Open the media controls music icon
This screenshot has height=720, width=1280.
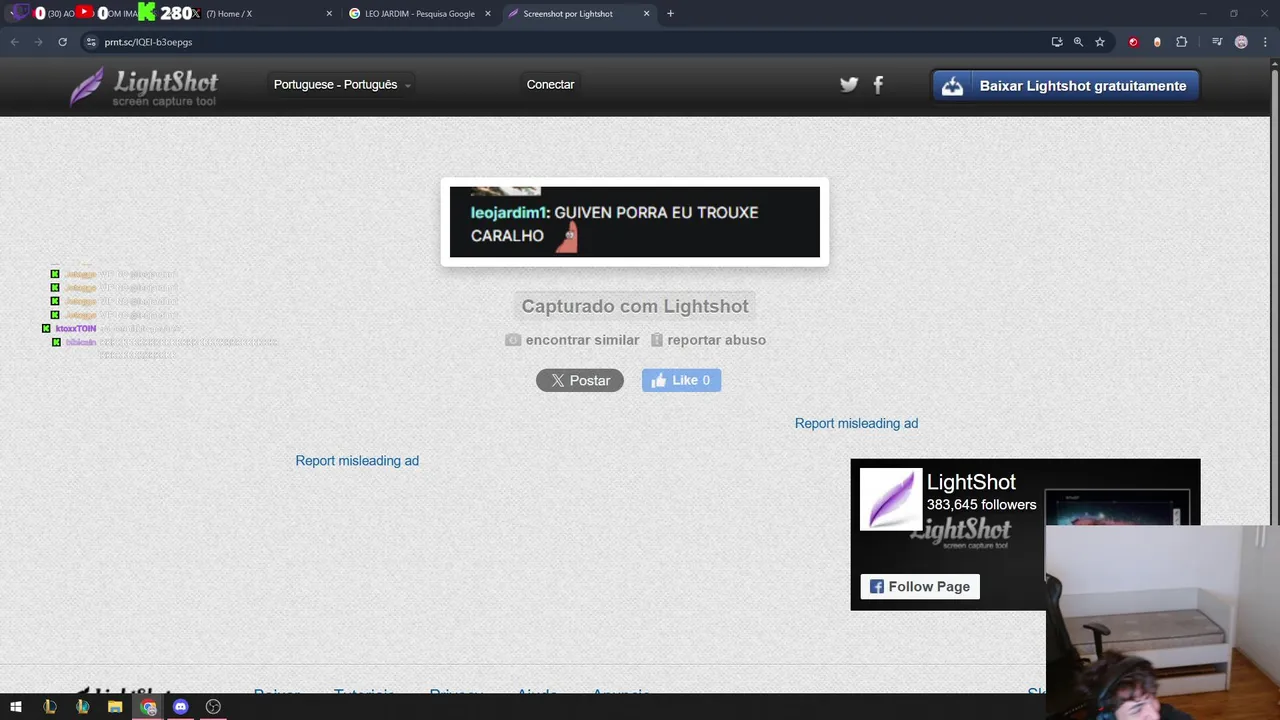[x=1217, y=42]
